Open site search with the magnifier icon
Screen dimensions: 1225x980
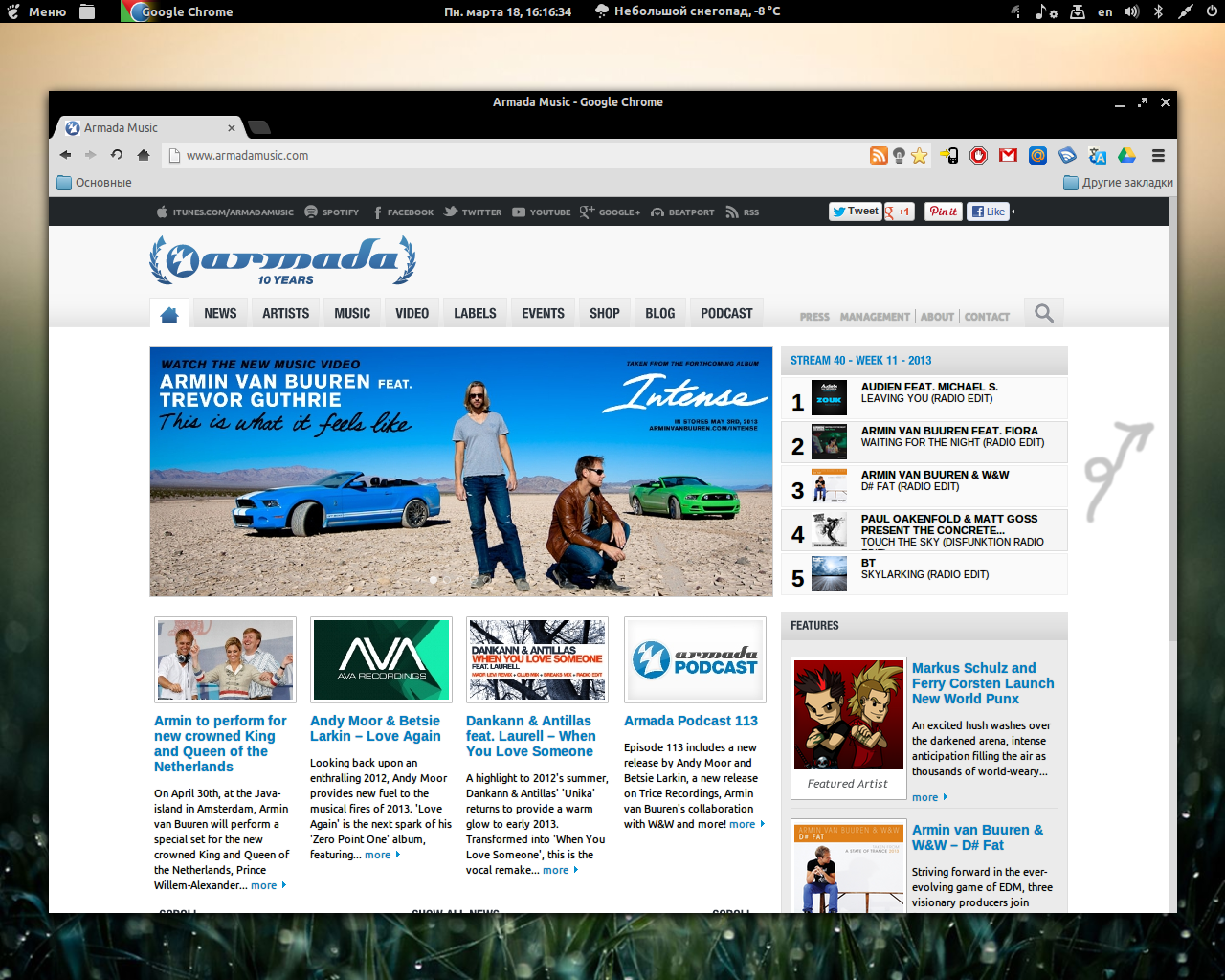coord(1044,313)
